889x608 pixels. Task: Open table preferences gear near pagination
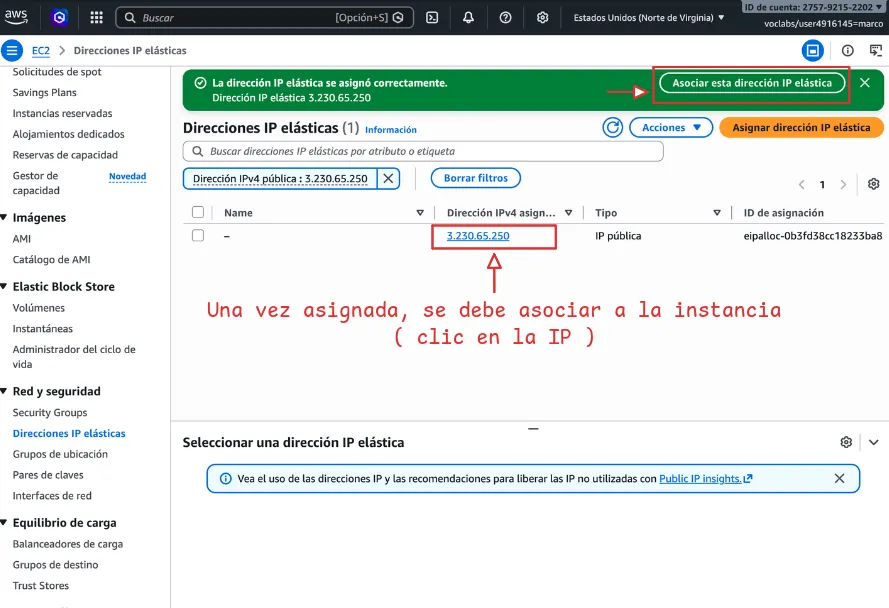[x=874, y=184]
